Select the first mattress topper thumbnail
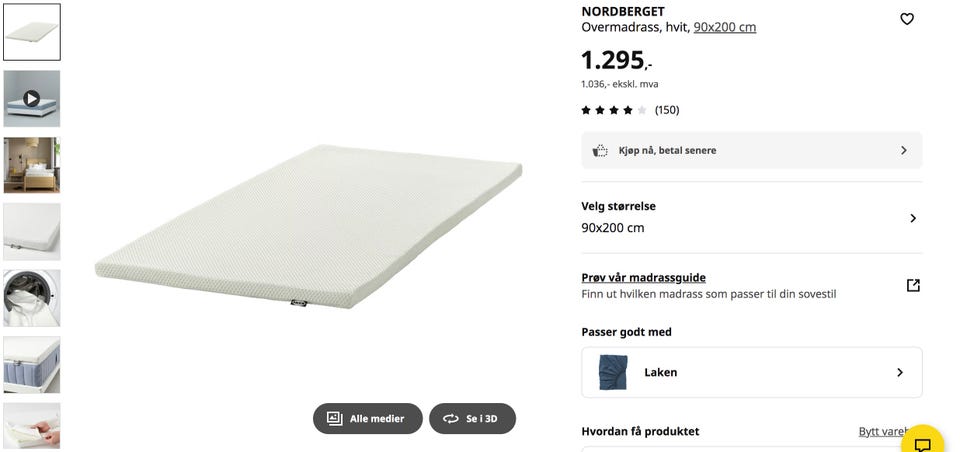 (32, 32)
